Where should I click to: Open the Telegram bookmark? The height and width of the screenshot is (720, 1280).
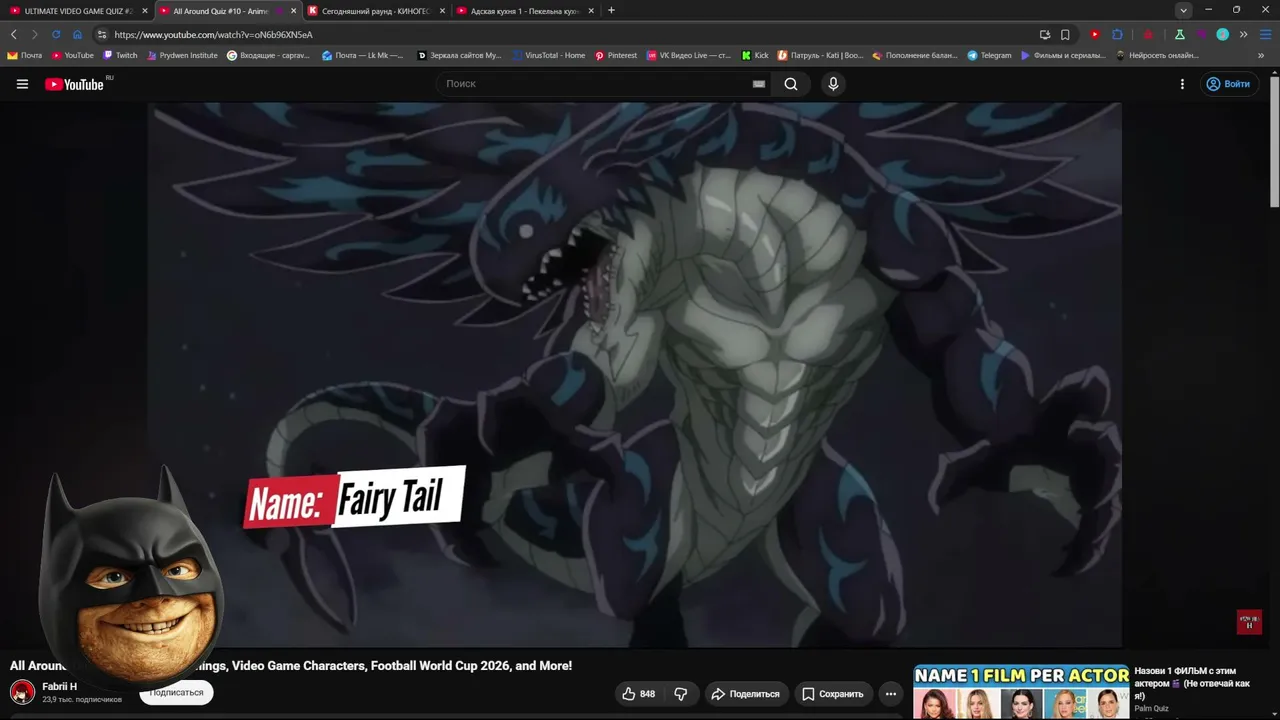point(990,55)
